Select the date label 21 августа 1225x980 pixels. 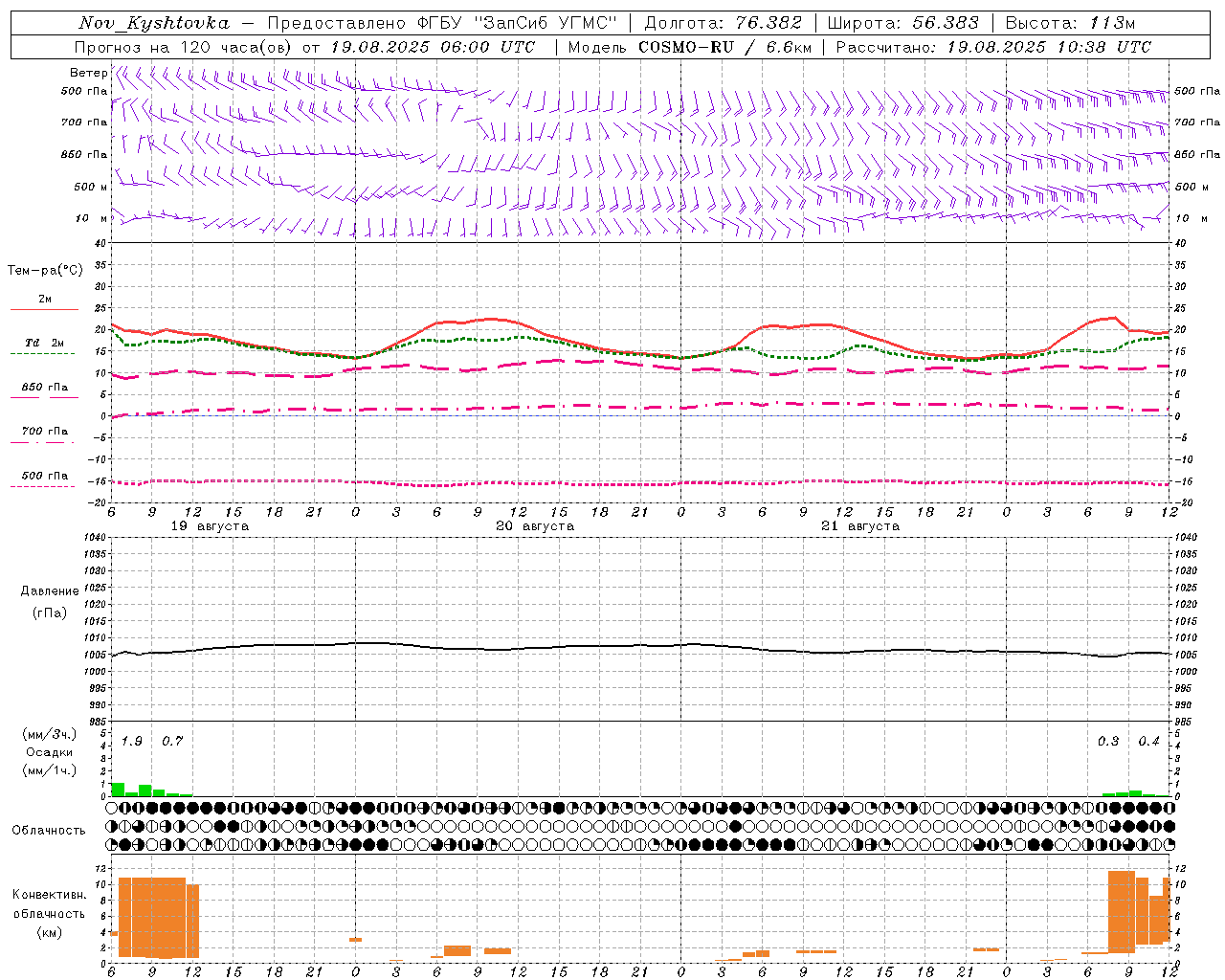(x=860, y=526)
